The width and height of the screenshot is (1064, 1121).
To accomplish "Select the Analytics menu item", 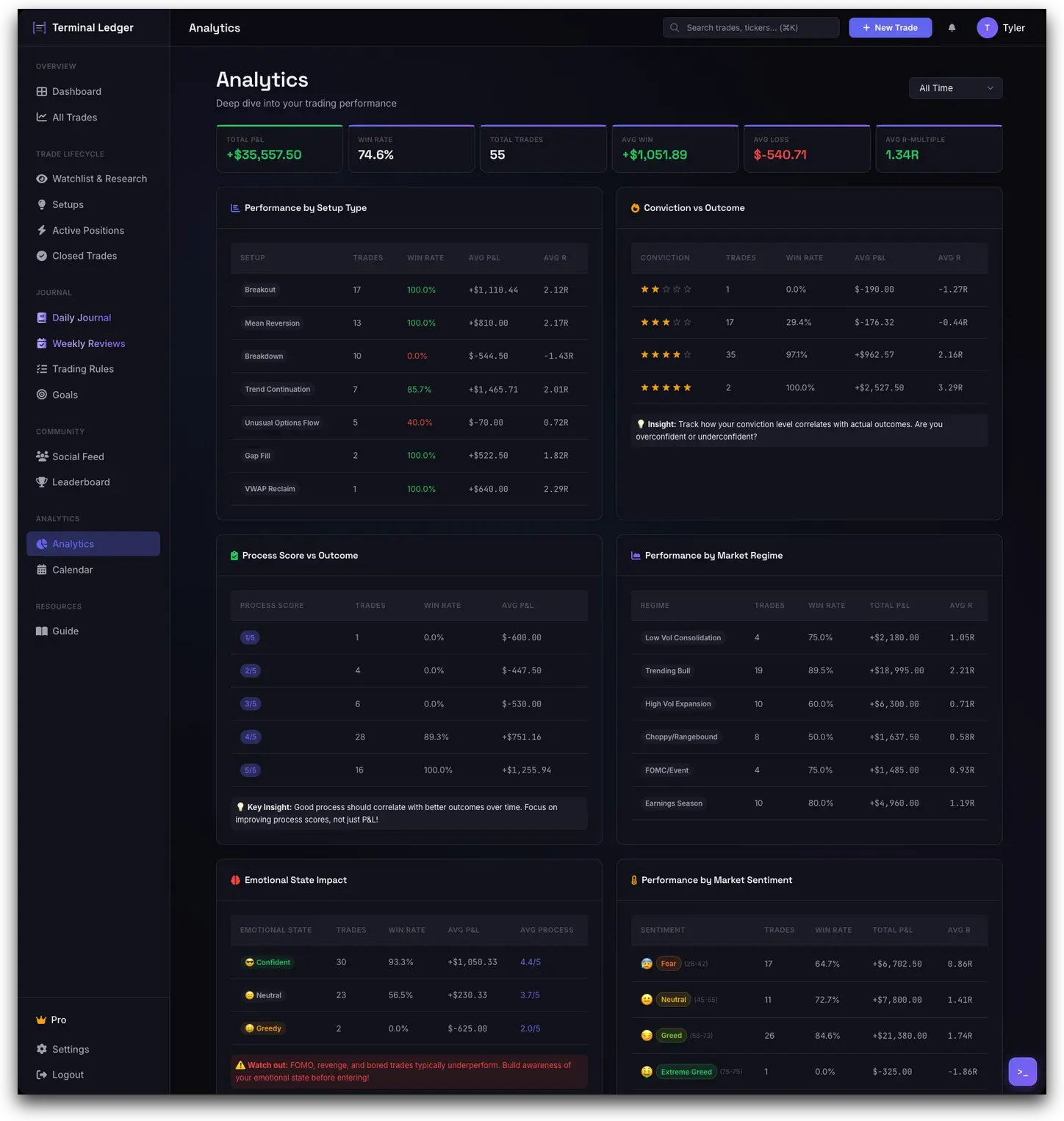I will pyautogui.click(x=73, y=543).
